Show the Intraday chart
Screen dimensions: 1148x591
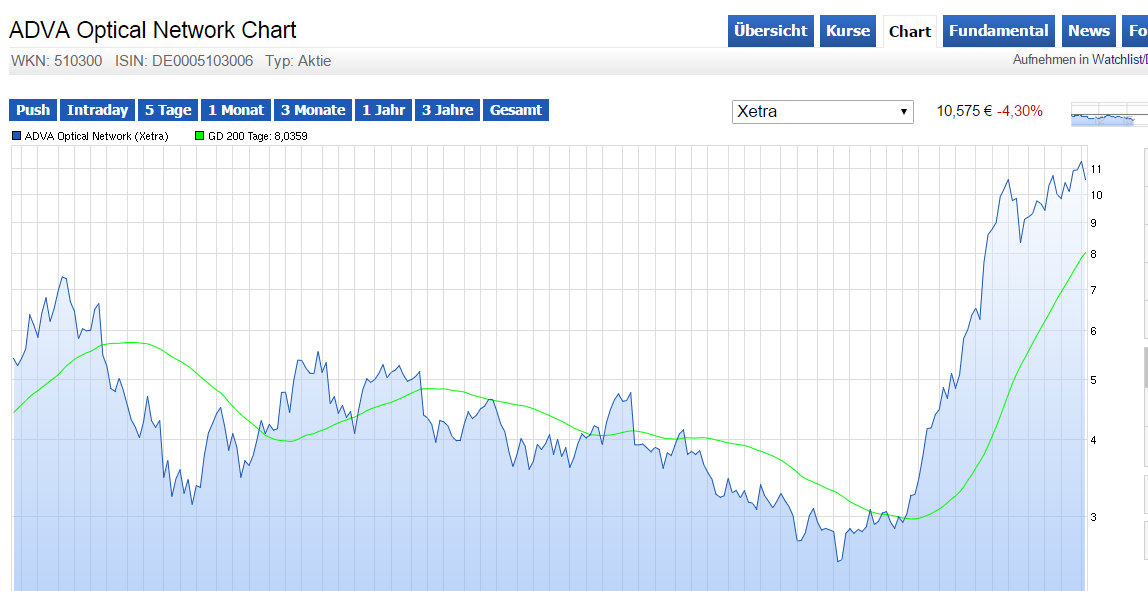[x=97, y=110]
